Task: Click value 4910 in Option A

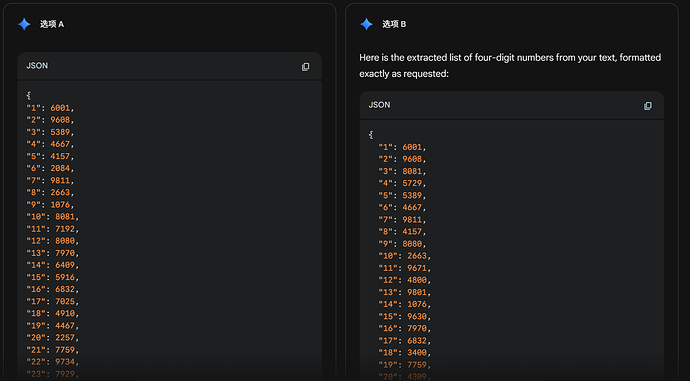Action: (65, 314)
